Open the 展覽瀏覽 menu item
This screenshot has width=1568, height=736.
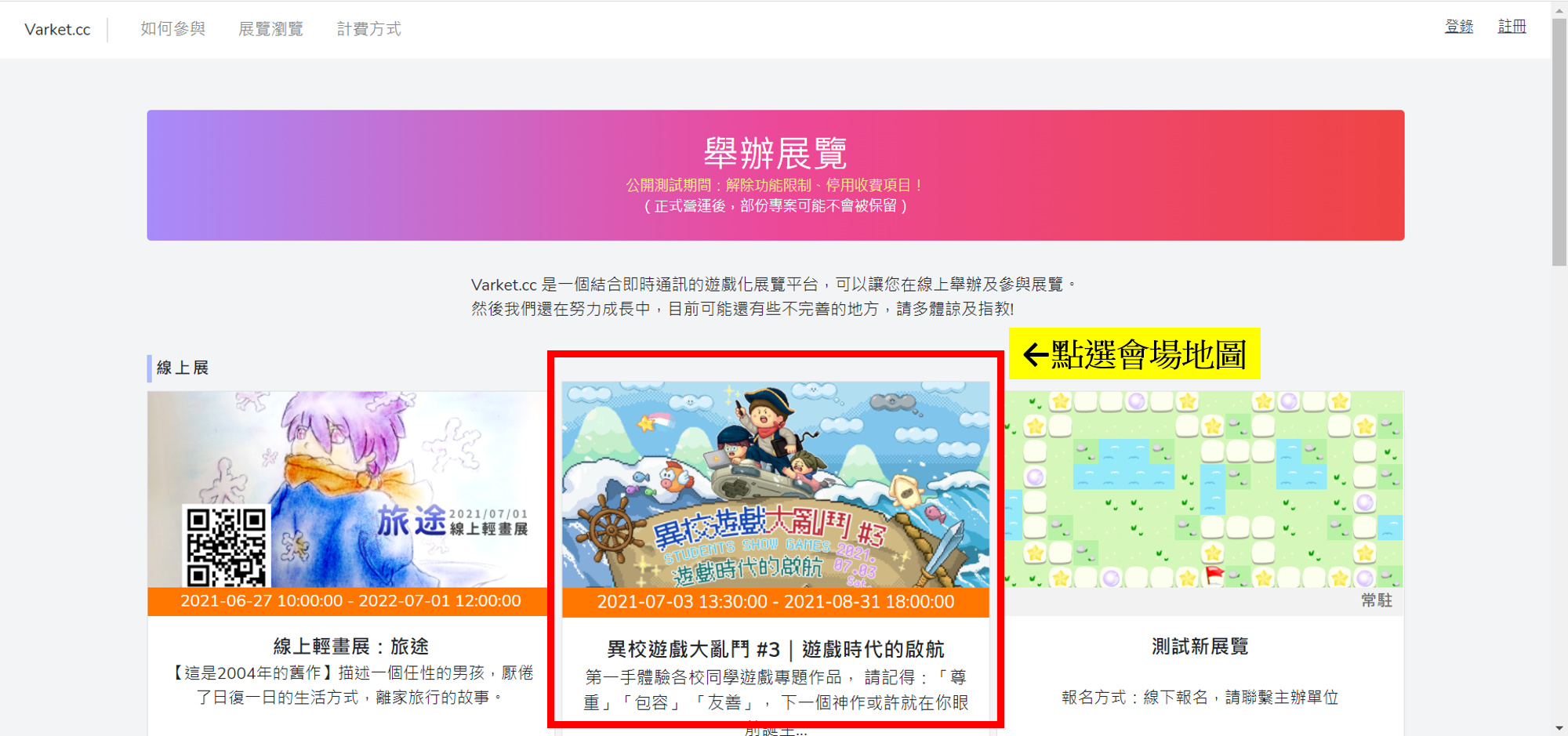point(271,29)
